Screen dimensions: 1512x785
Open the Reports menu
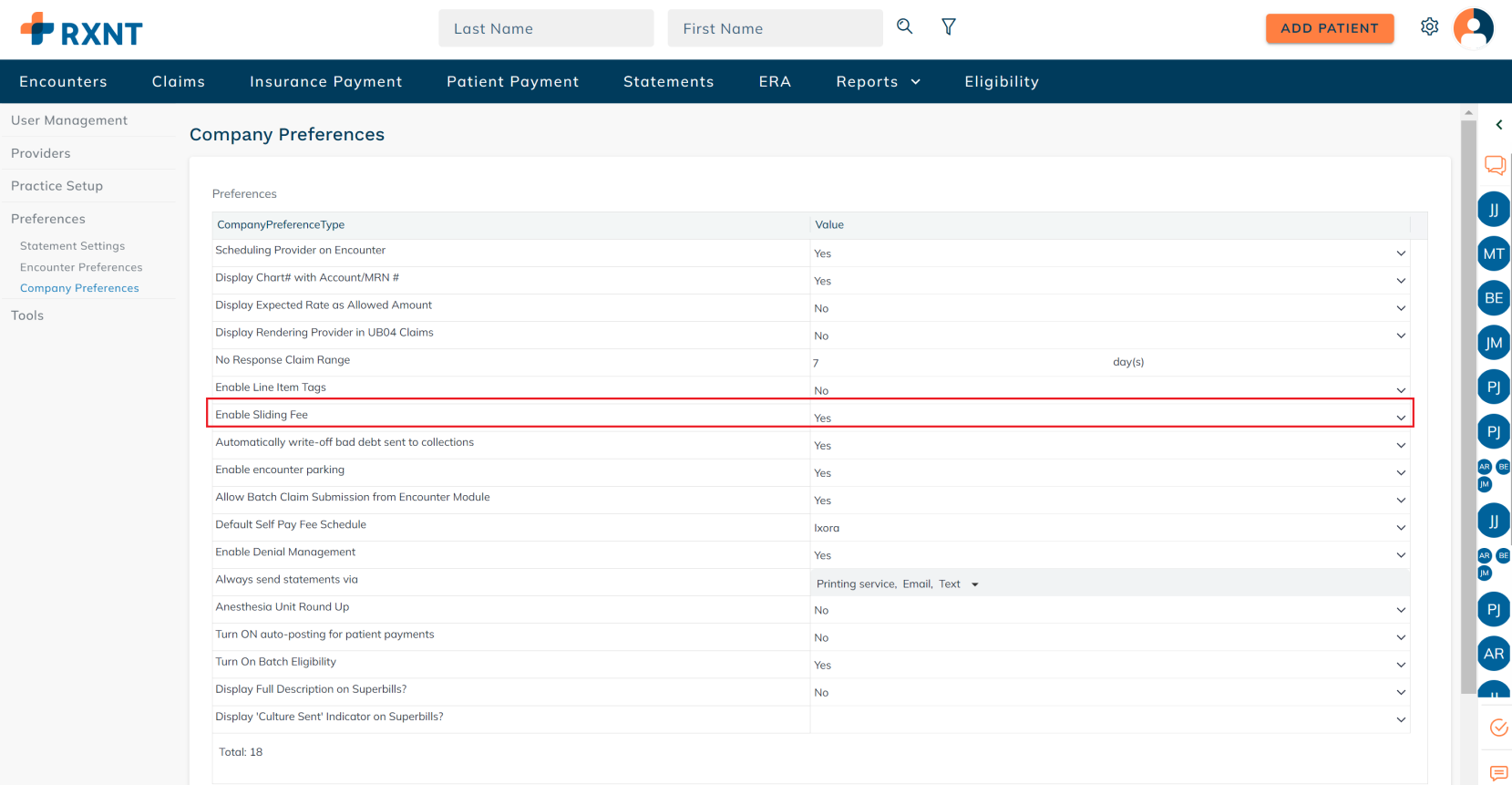pyautogui.click(x=878, y=82)
